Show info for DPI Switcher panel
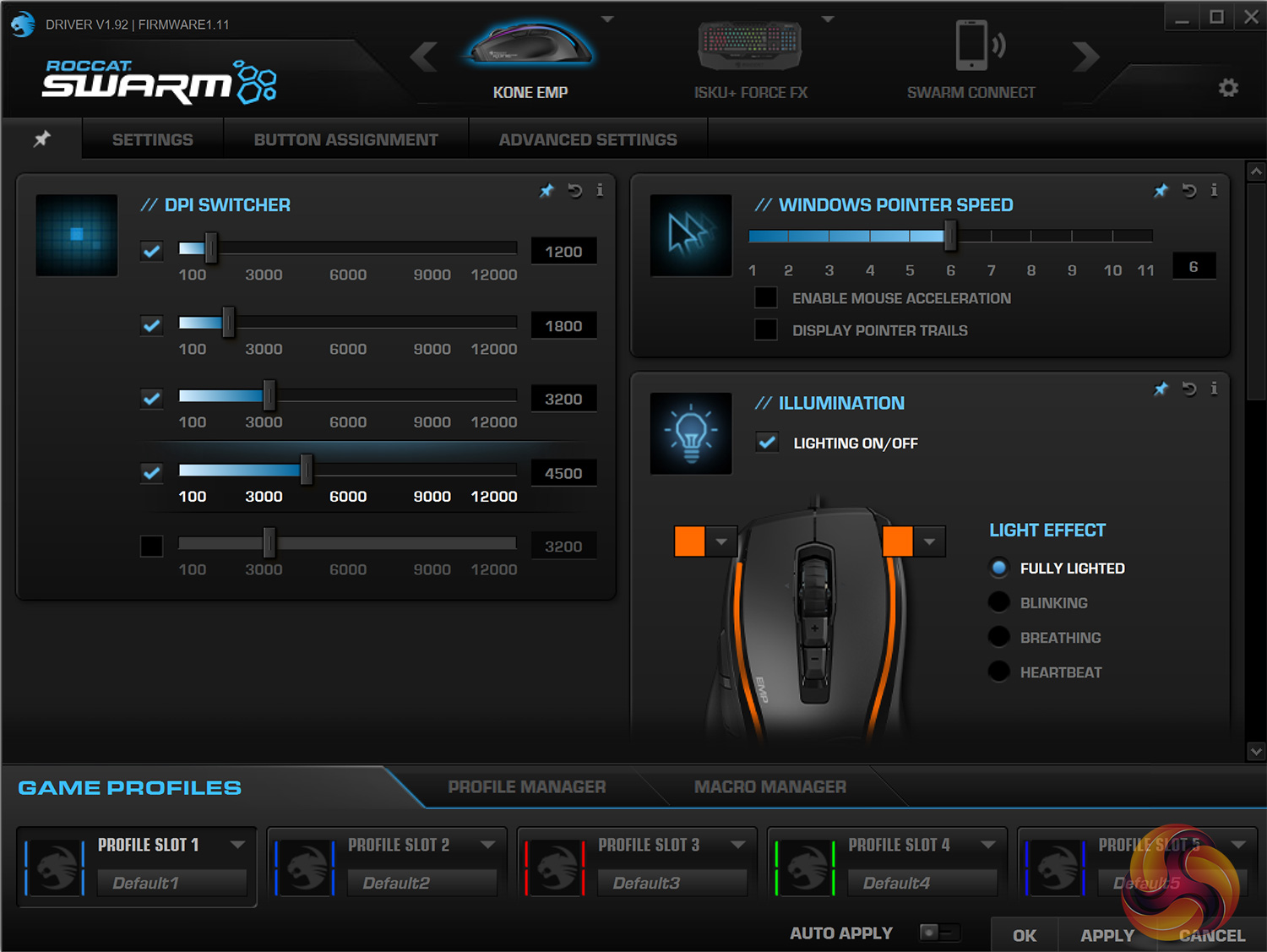This screenshot has height=952, width=1267. [600, 190]
